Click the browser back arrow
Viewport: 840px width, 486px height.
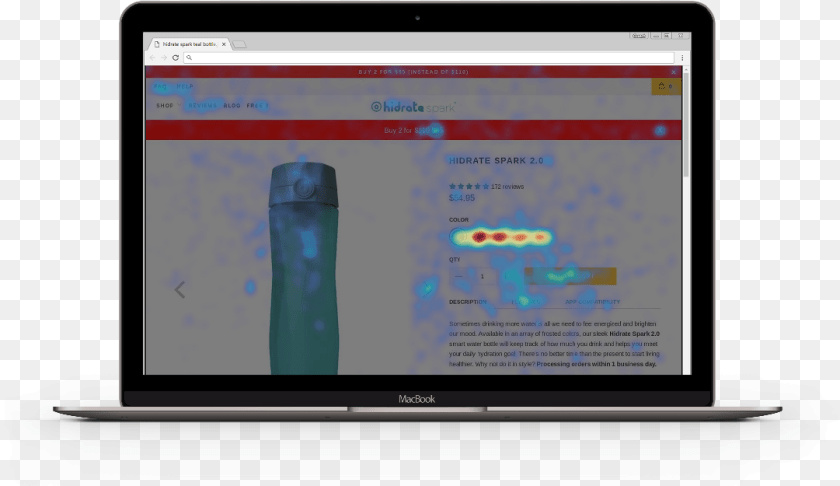[153, 57]
